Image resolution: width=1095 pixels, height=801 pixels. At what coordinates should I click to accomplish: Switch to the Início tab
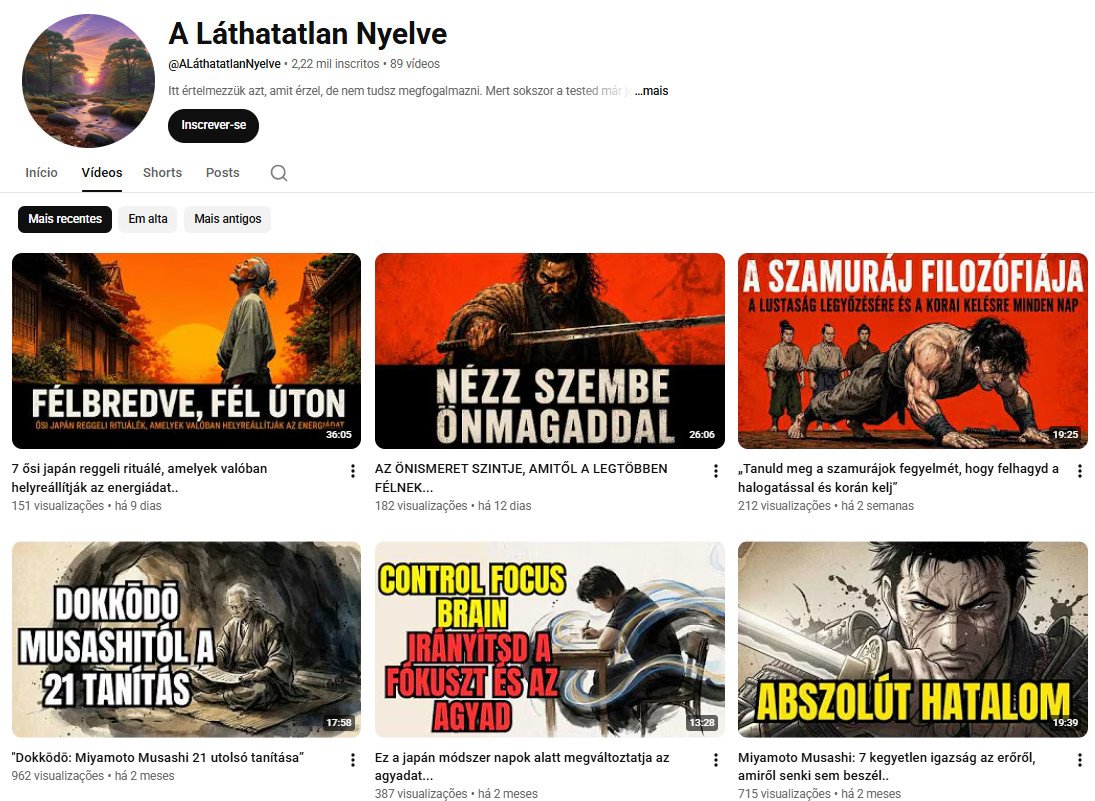click(x=41, y=172)
